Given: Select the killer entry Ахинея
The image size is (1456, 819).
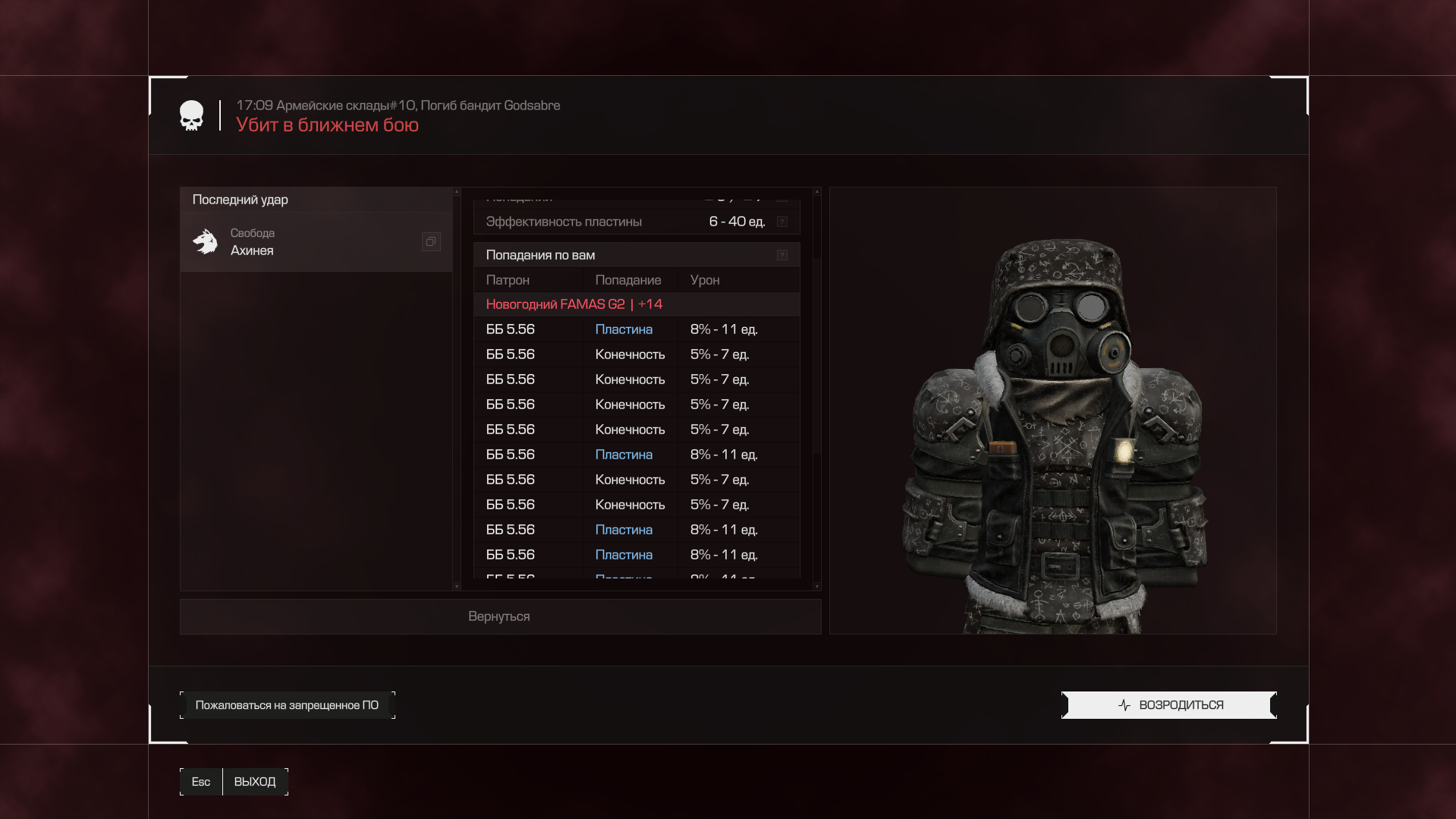Looking at the screenshot, I should tap(316, 241).
